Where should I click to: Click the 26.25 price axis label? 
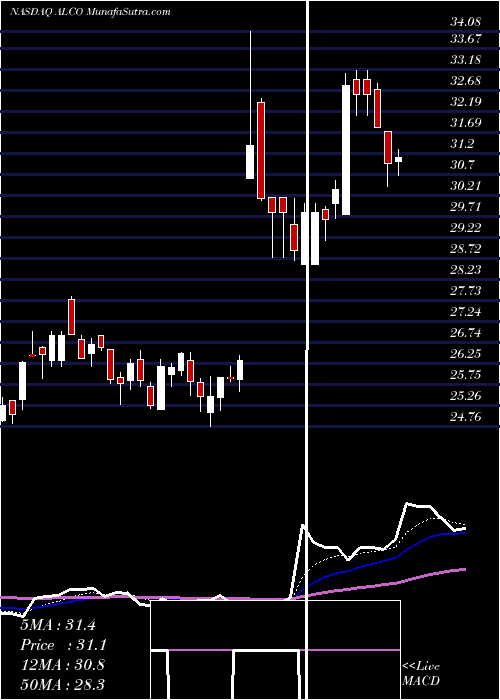coord(465,354)
